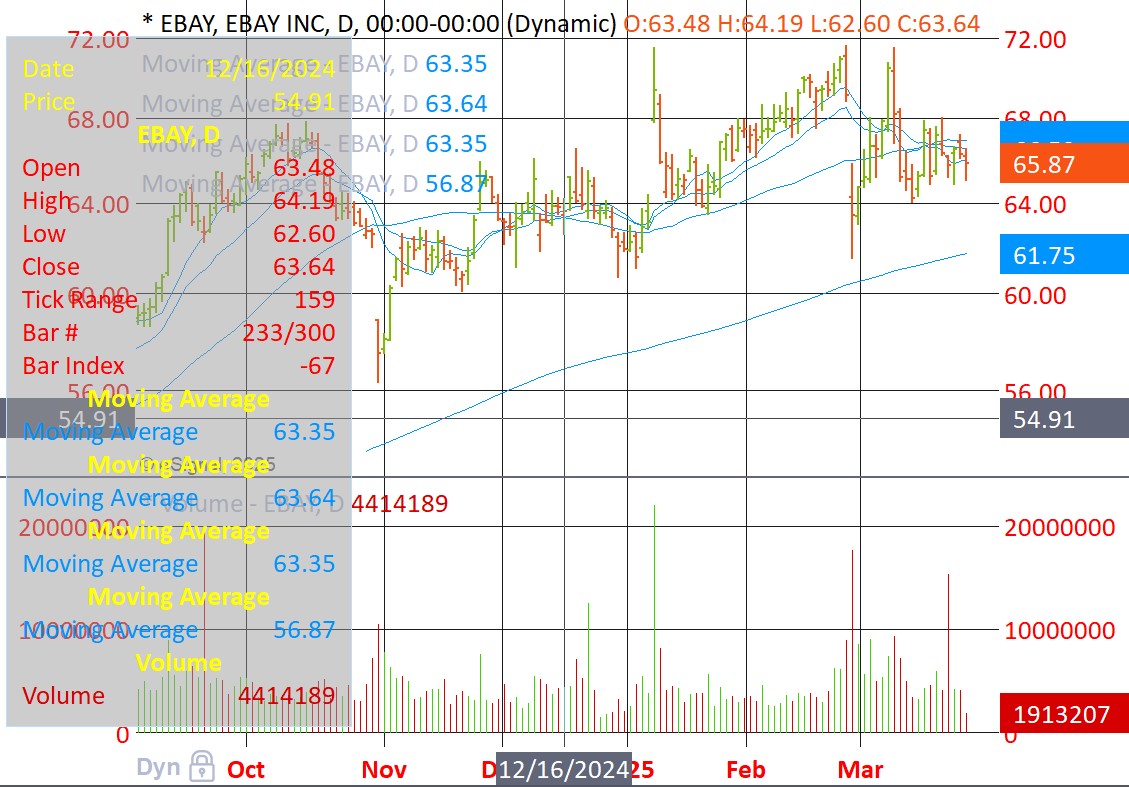Click the Moving Average 56.87 row in data box
Viewport: 1129px width, 787px height.
179,630
